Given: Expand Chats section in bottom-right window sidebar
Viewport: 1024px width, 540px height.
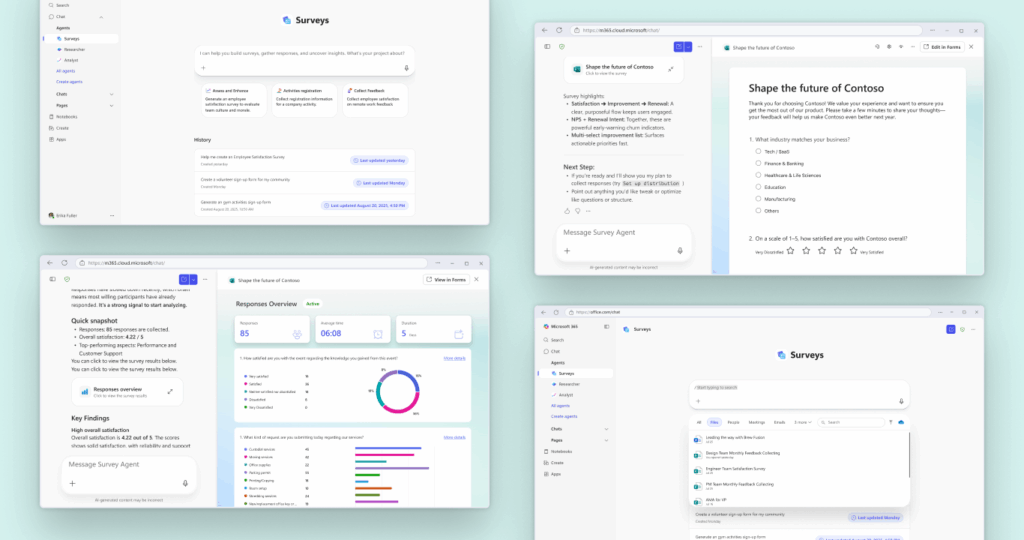Looking at the screenshot, I should (x=607, y=429).
